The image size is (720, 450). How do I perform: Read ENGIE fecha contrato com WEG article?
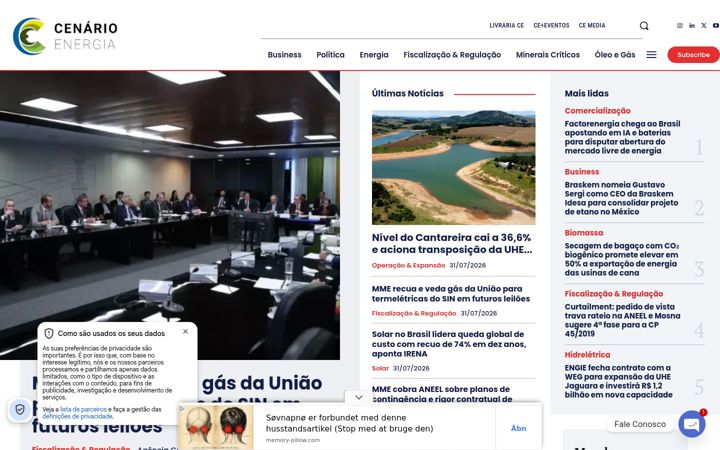(619, 381)
